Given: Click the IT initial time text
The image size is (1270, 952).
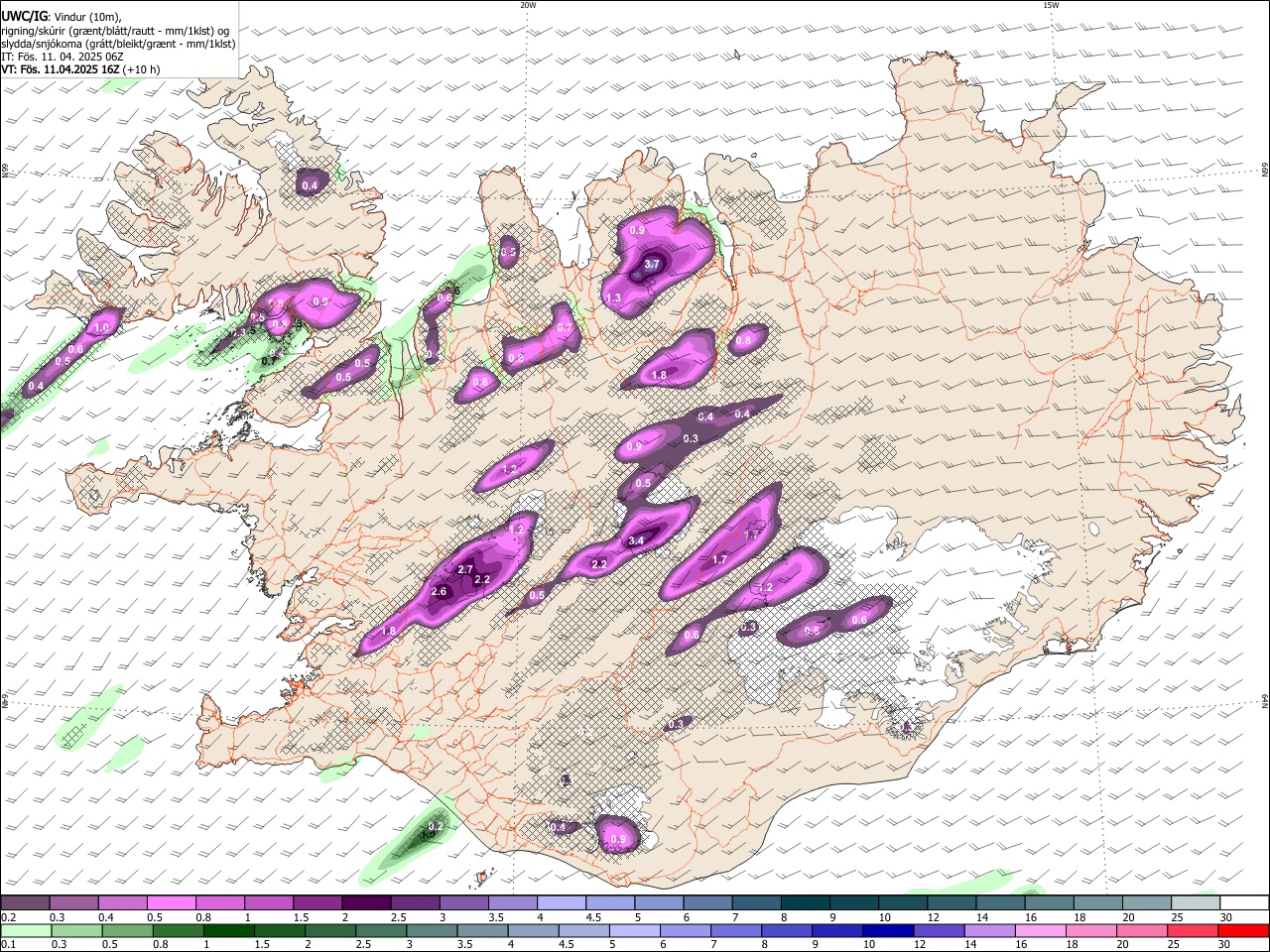Looking at the screenshot, I should click(x=63, y=57).
